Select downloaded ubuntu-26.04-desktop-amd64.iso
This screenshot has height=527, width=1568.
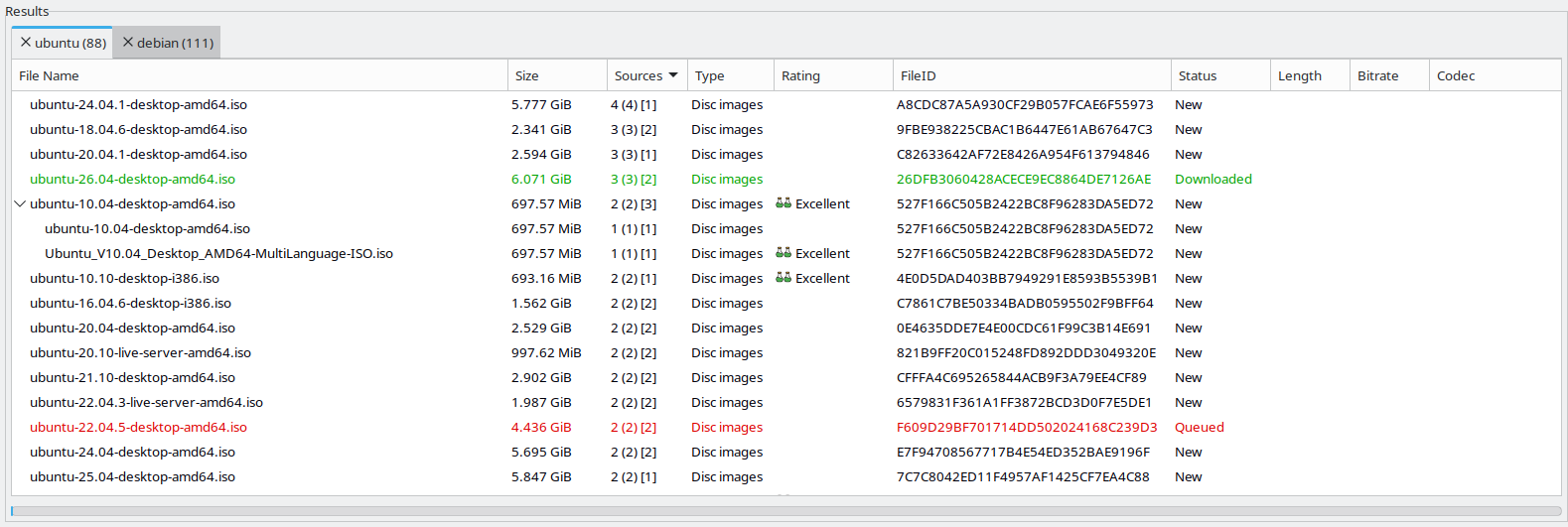coord(132,179)
